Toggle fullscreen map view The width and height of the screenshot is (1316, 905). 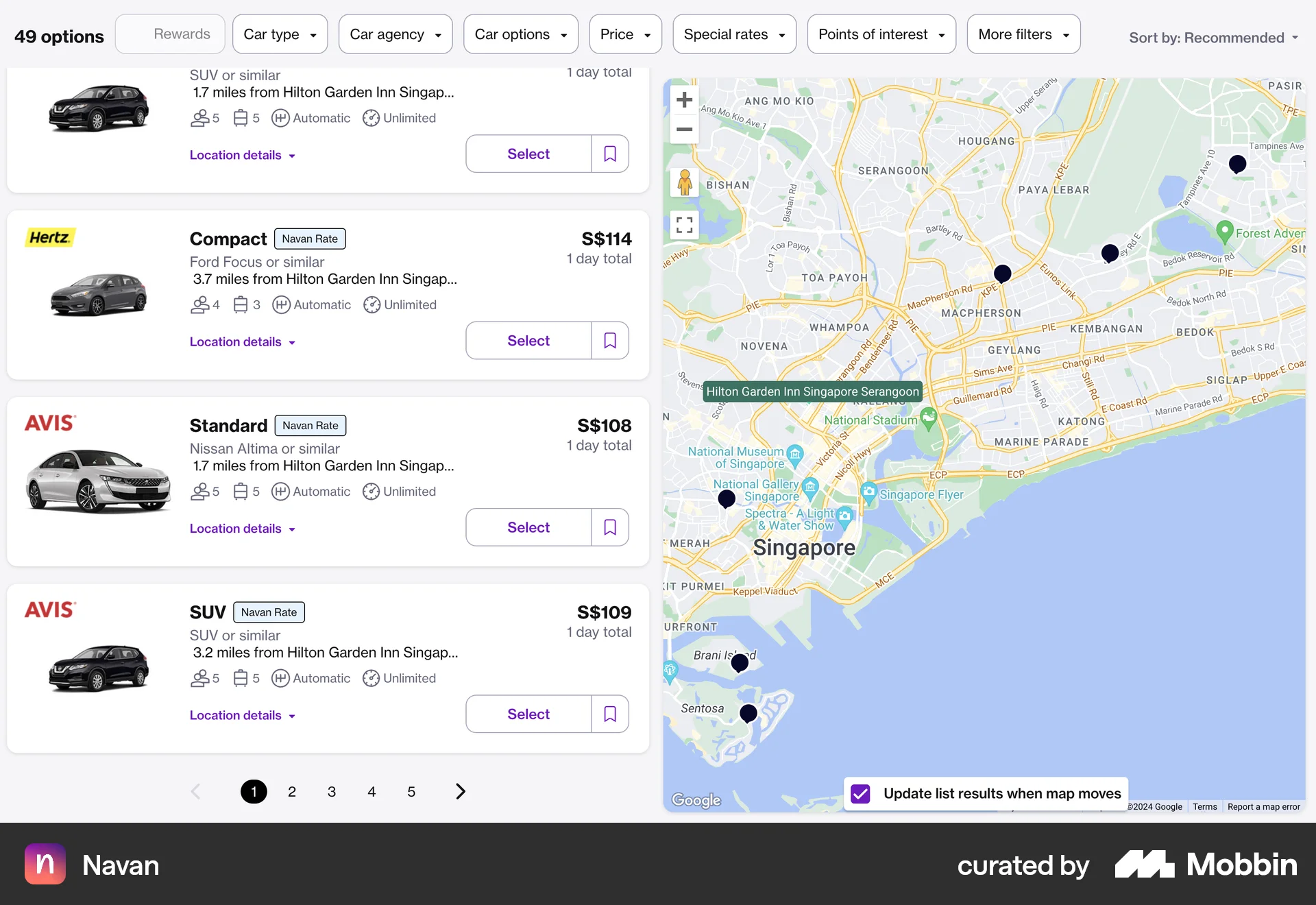coord(684,225)
